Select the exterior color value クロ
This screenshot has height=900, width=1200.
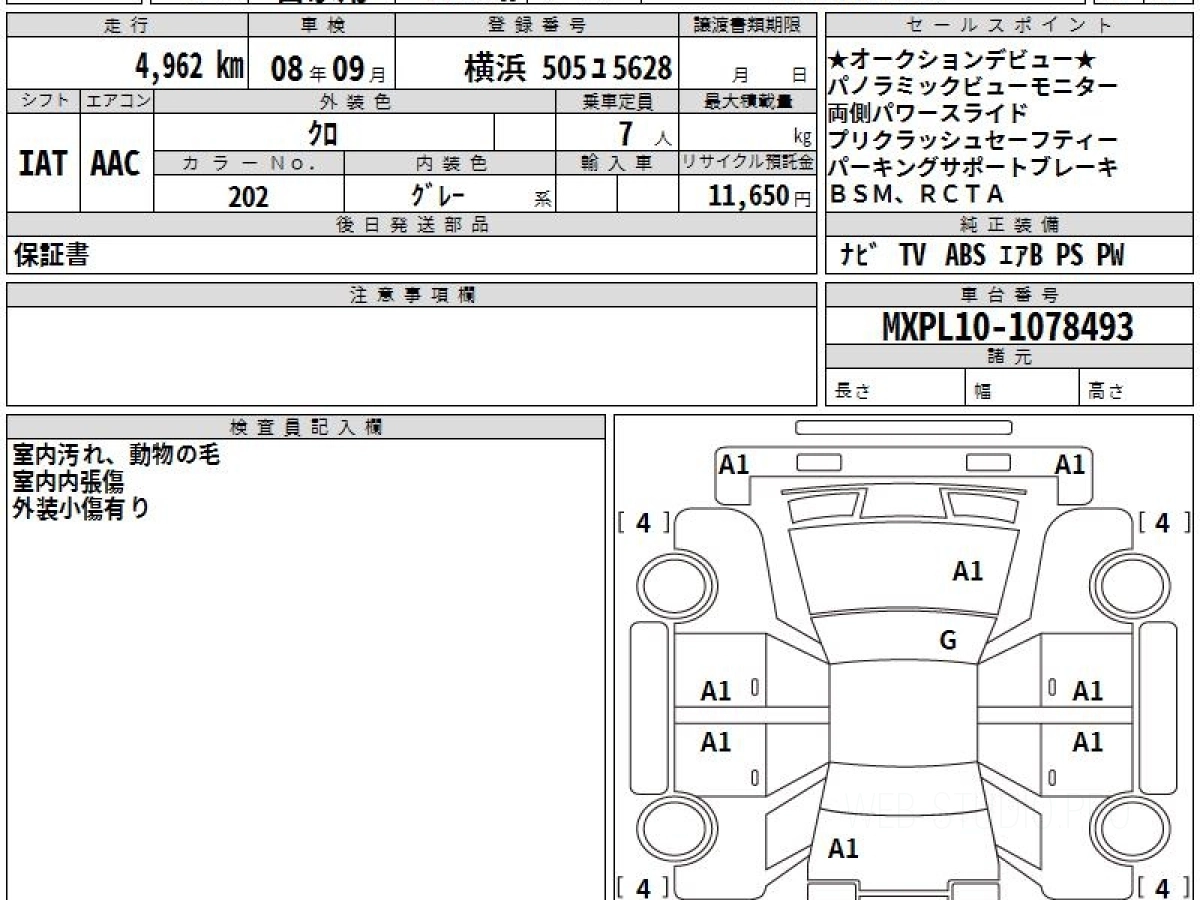click(323, 132)
